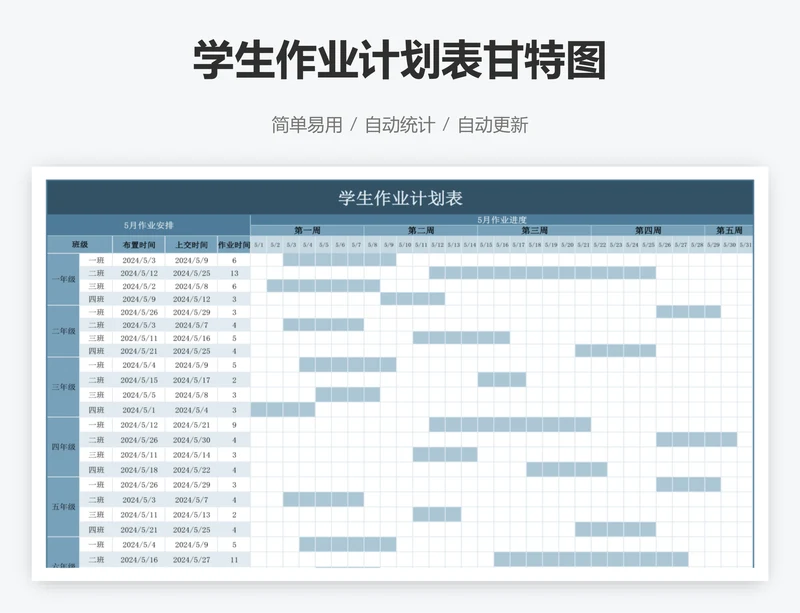Click the 5/31 date column header
This screenshot has width=800, height=613.
coord(745,244)
